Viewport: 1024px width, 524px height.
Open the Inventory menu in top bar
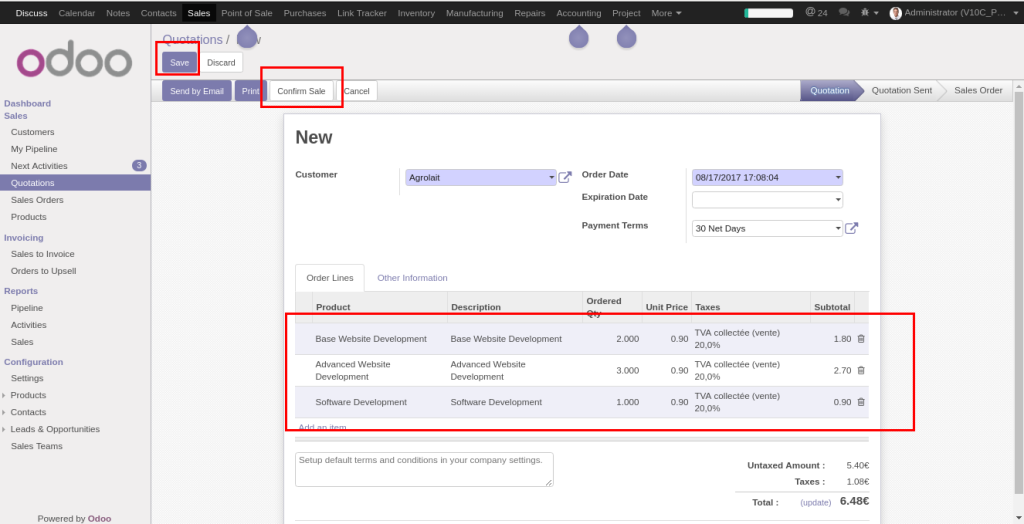[416, 13]
